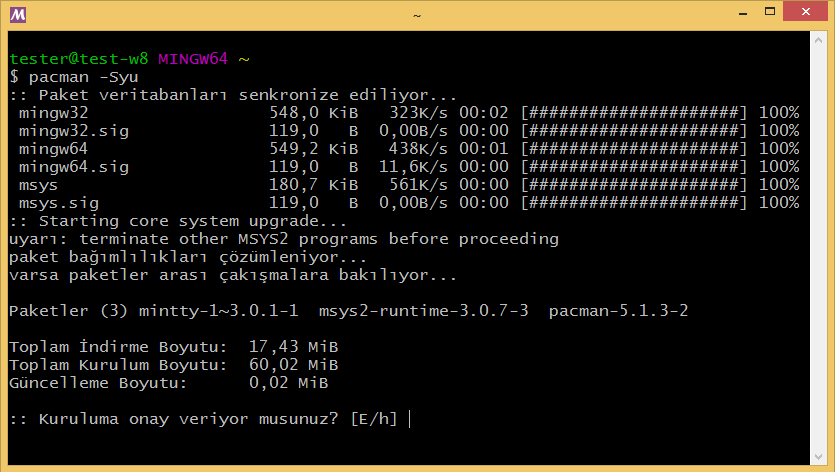Image resolution: width=835 pixels, height=472 pixels.
Task: Click the '180,7 KiB' size value
Action: click(314, 185)
